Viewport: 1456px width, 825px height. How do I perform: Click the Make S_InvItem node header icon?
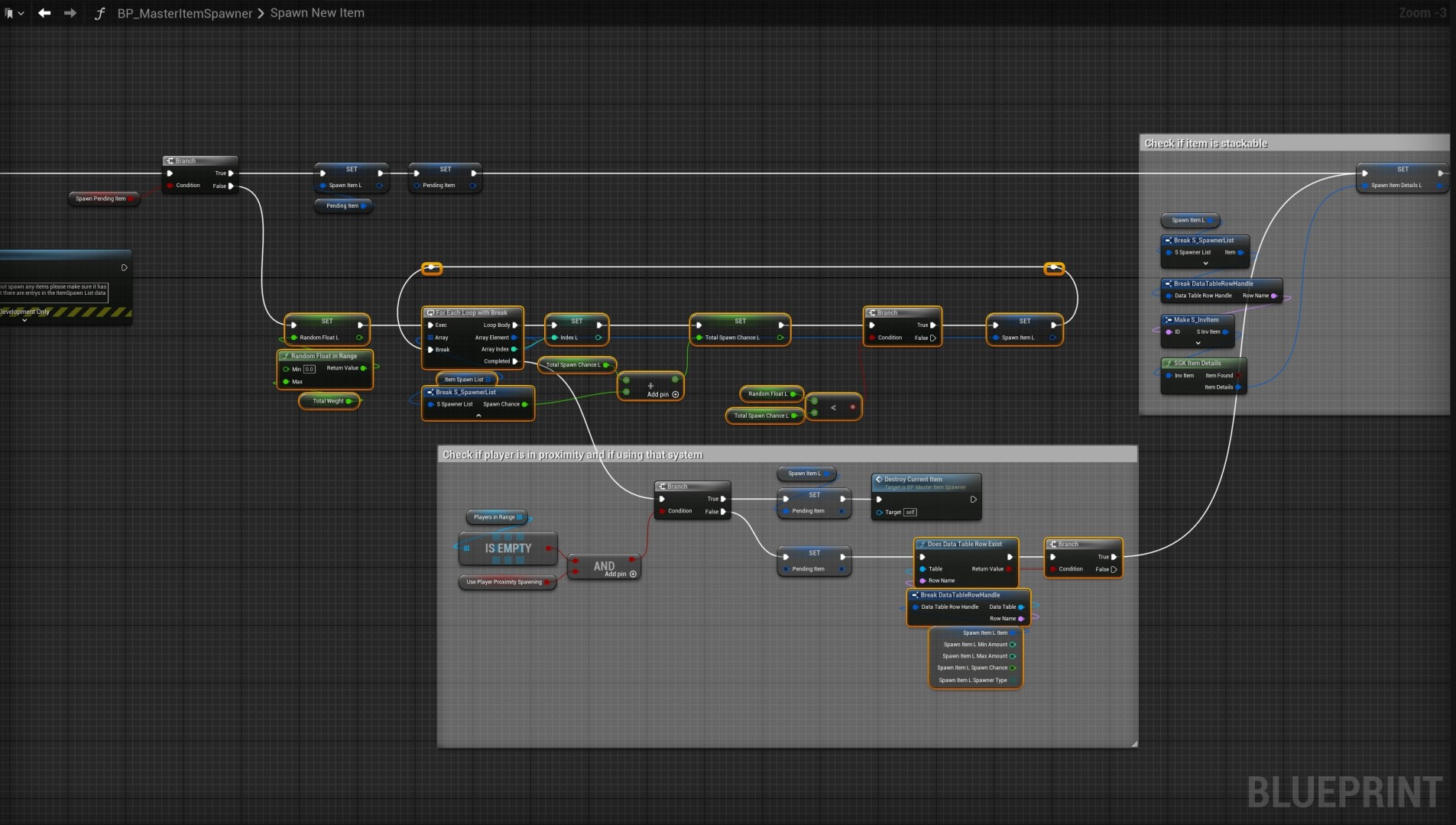(x=1168, y=320)
